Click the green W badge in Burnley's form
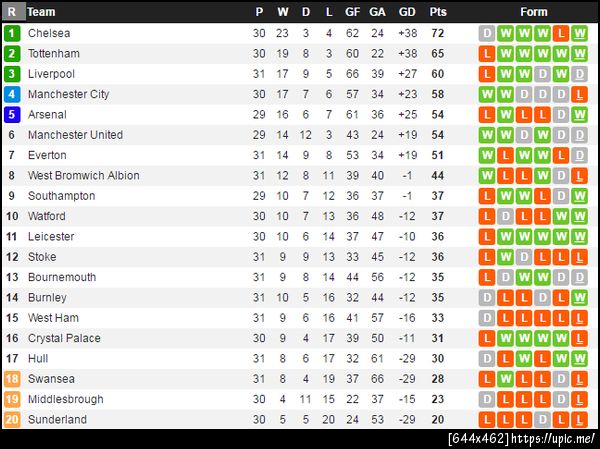This screenshot has width=600, height=449. click(x=579, y=298)
